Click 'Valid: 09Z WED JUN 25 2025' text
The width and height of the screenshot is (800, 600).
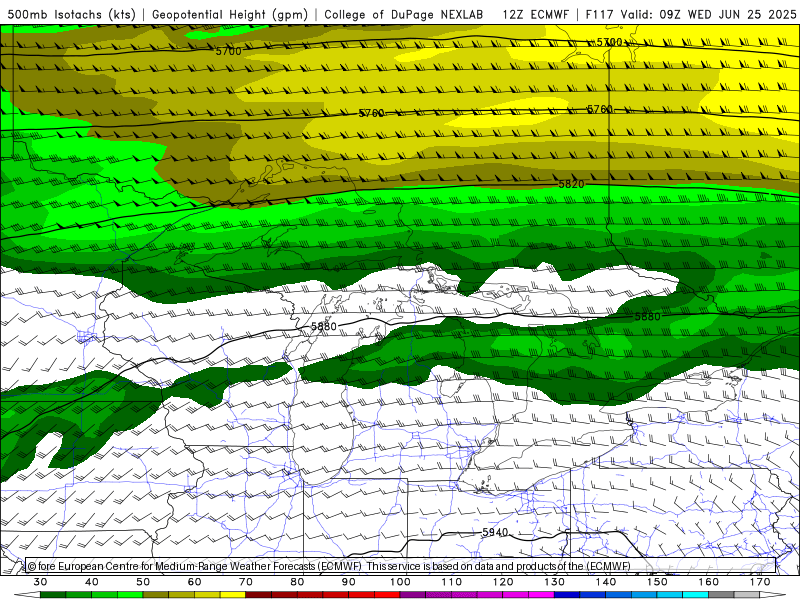(708, 15)
